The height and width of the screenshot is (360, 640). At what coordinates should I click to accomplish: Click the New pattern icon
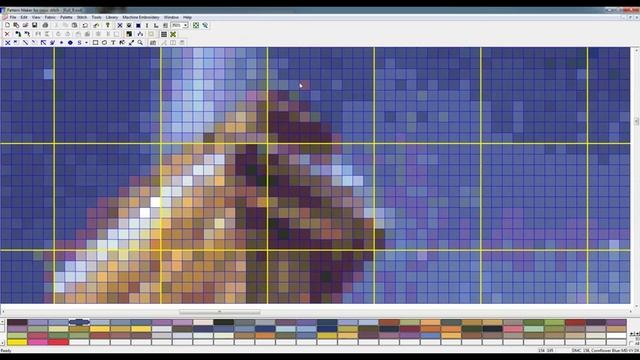pos(7,25)
